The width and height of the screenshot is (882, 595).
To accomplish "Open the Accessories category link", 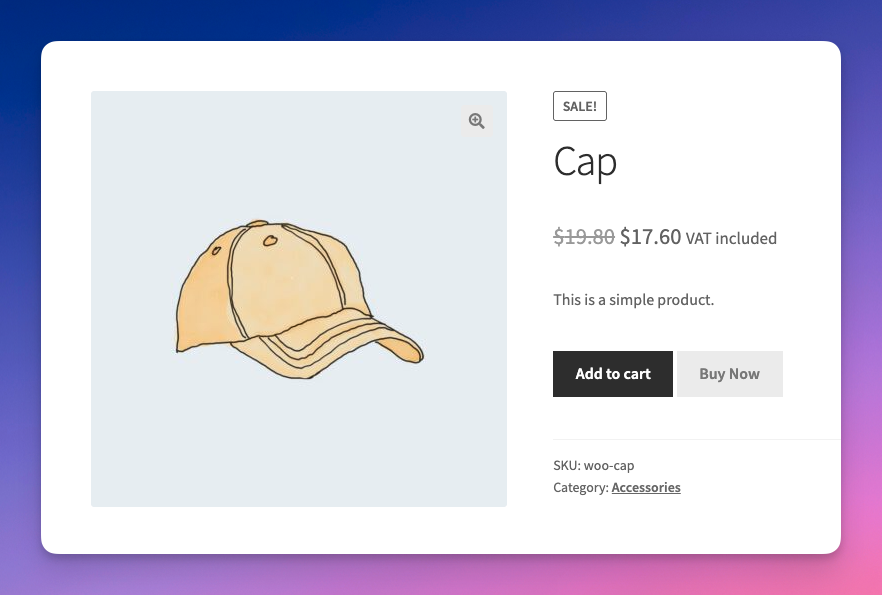I will click(645, 487).
